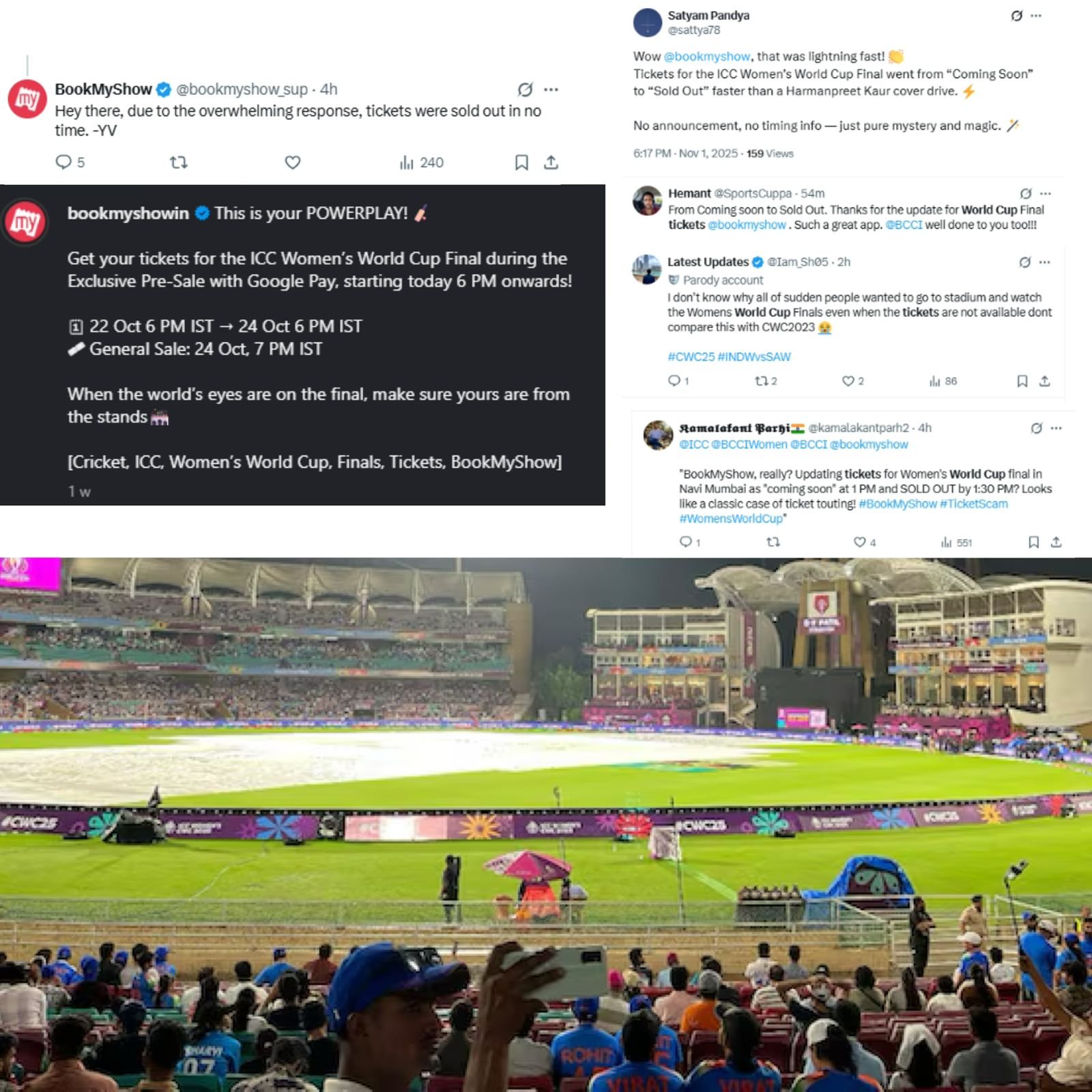
Task: Bookmark Kamalakant's ticket touting tweet
Action: 1033,542
